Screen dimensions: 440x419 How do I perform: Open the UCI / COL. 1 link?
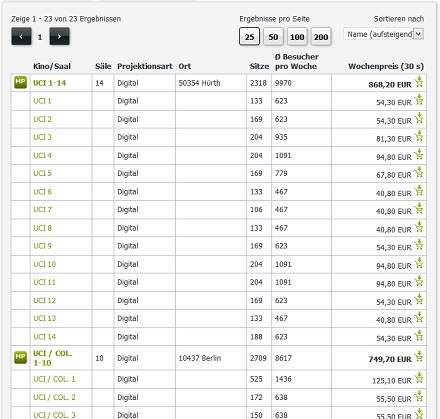tap(54, 379)
